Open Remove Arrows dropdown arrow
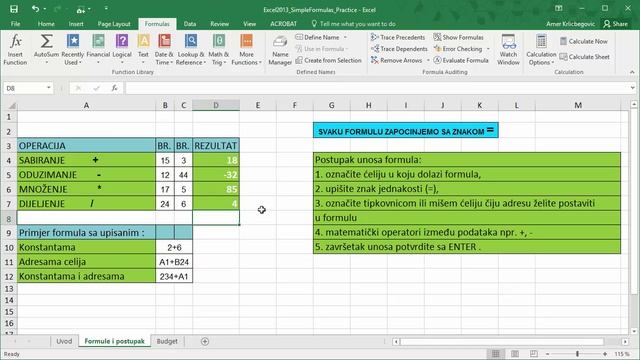The image size is (640, 360). point(428,60)
